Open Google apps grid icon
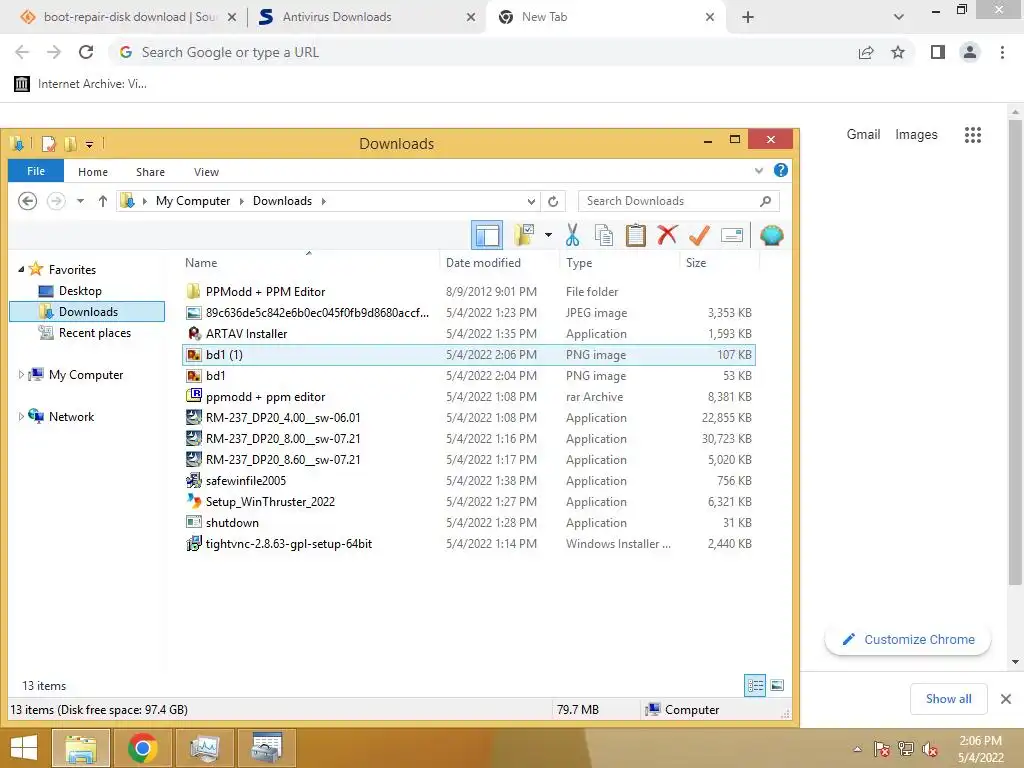Viewport: 1024px width, 768px height. point(972,135)
